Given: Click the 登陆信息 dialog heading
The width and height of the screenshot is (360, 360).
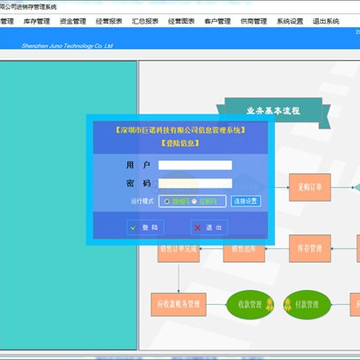Looking at the screenshot, I should (x=180, y=143).
